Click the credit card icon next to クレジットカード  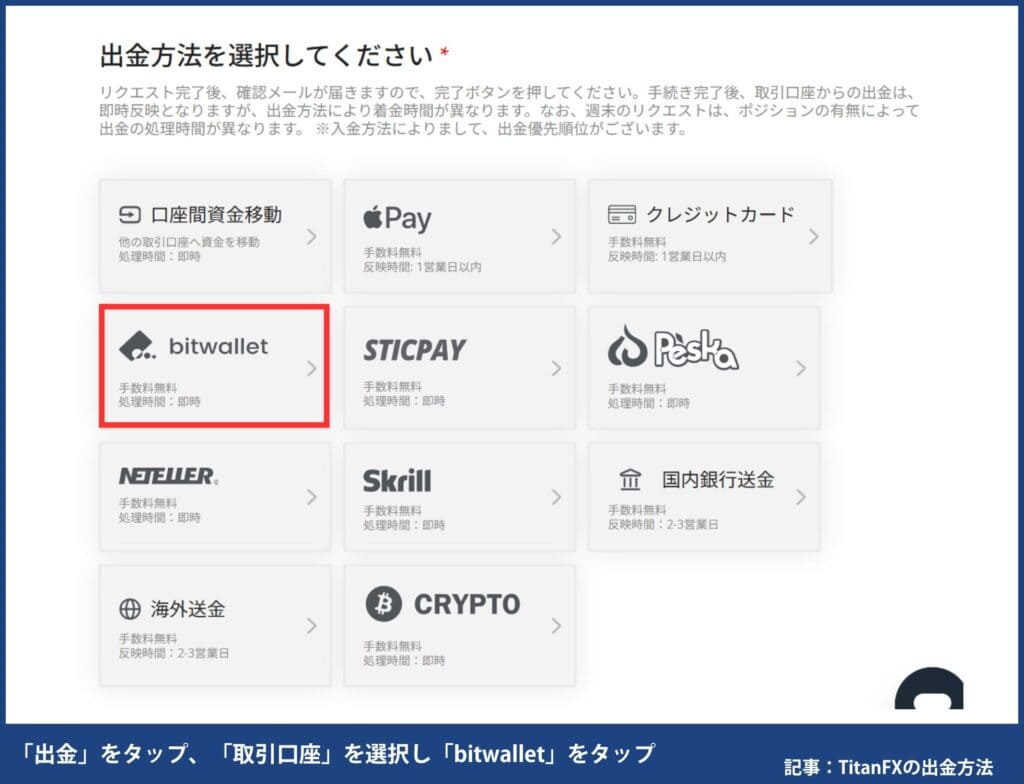(622, 214)
